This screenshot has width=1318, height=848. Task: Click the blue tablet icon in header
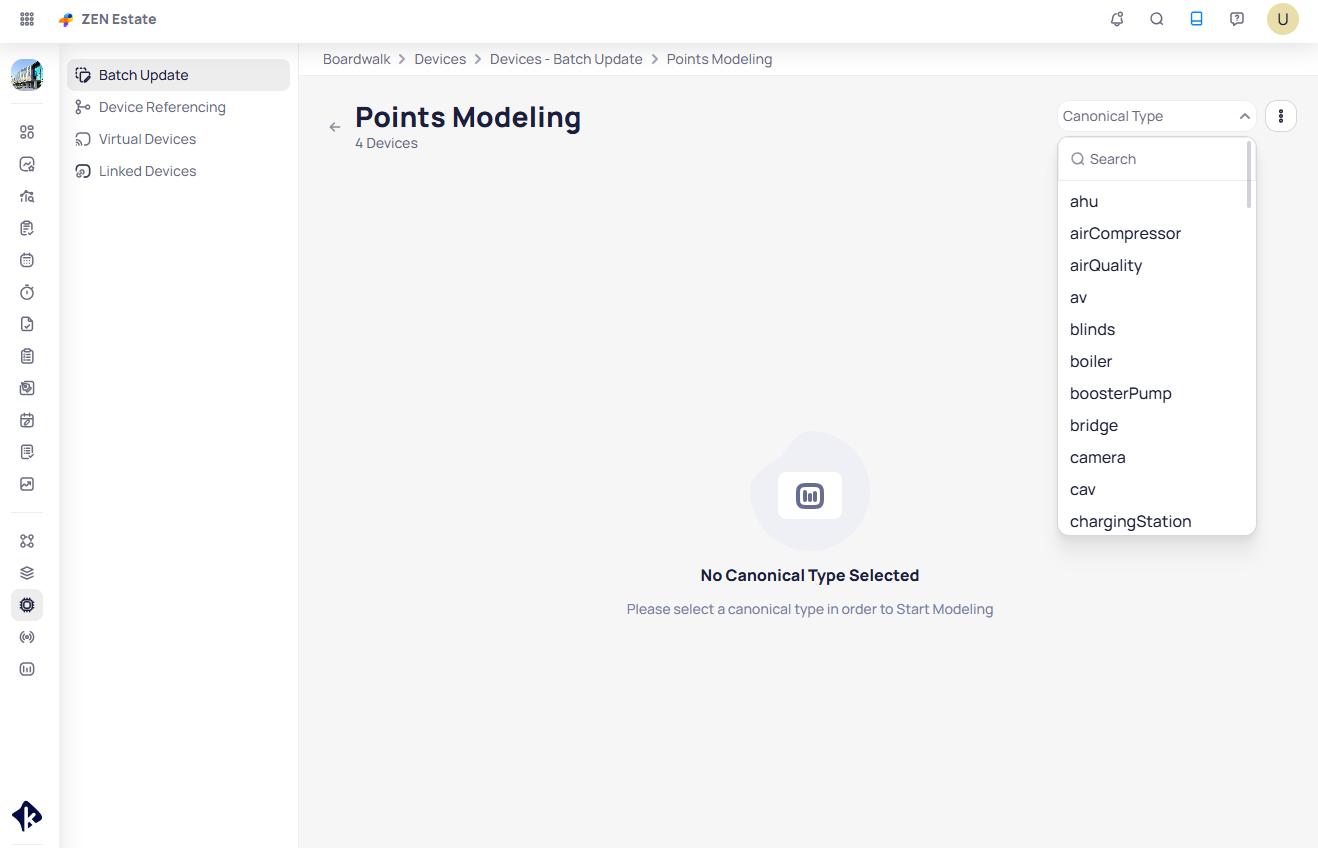click(x=1197, y=19)
